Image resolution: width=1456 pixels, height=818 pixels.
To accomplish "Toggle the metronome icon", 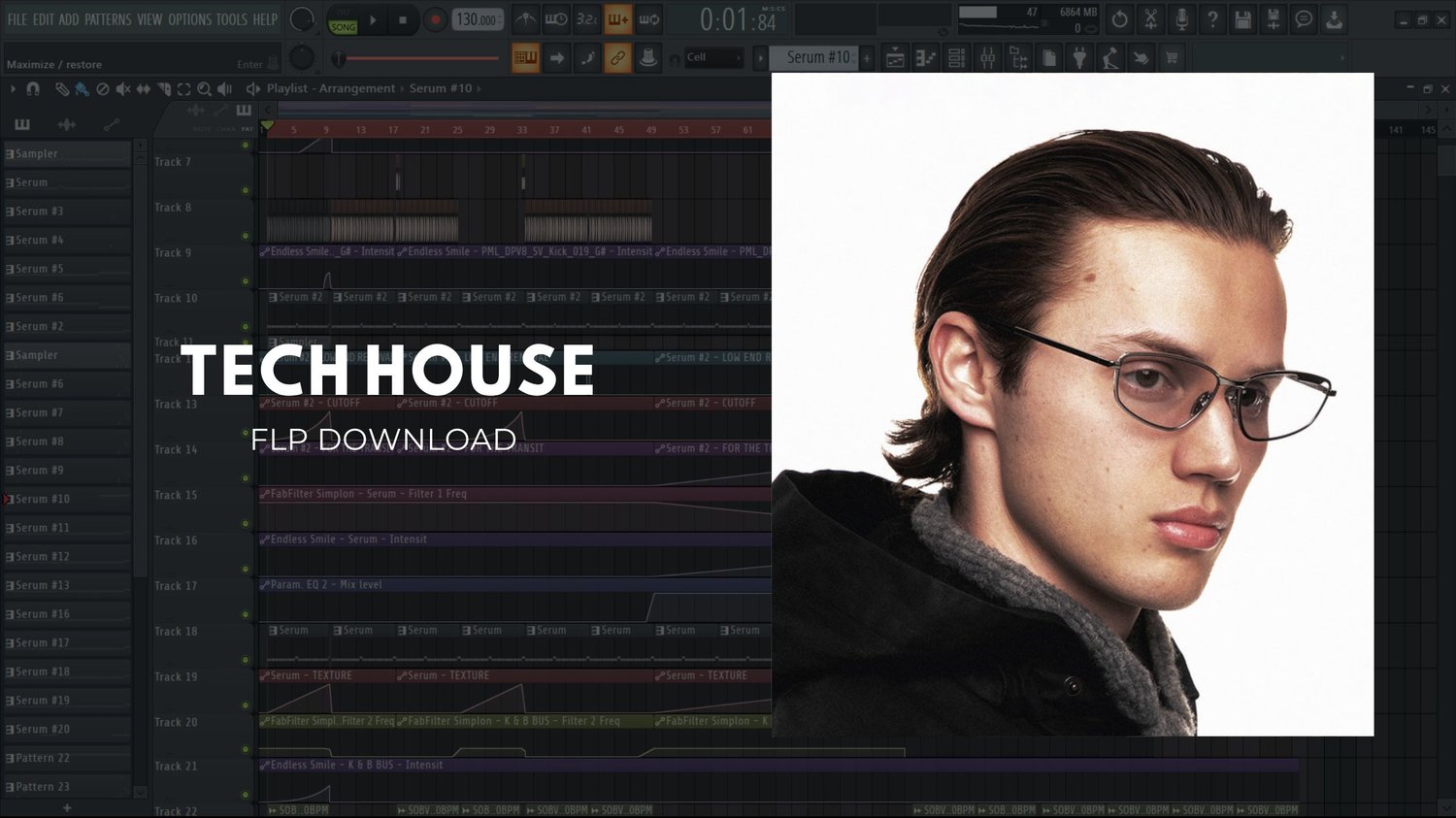I will tap(525, 19).
